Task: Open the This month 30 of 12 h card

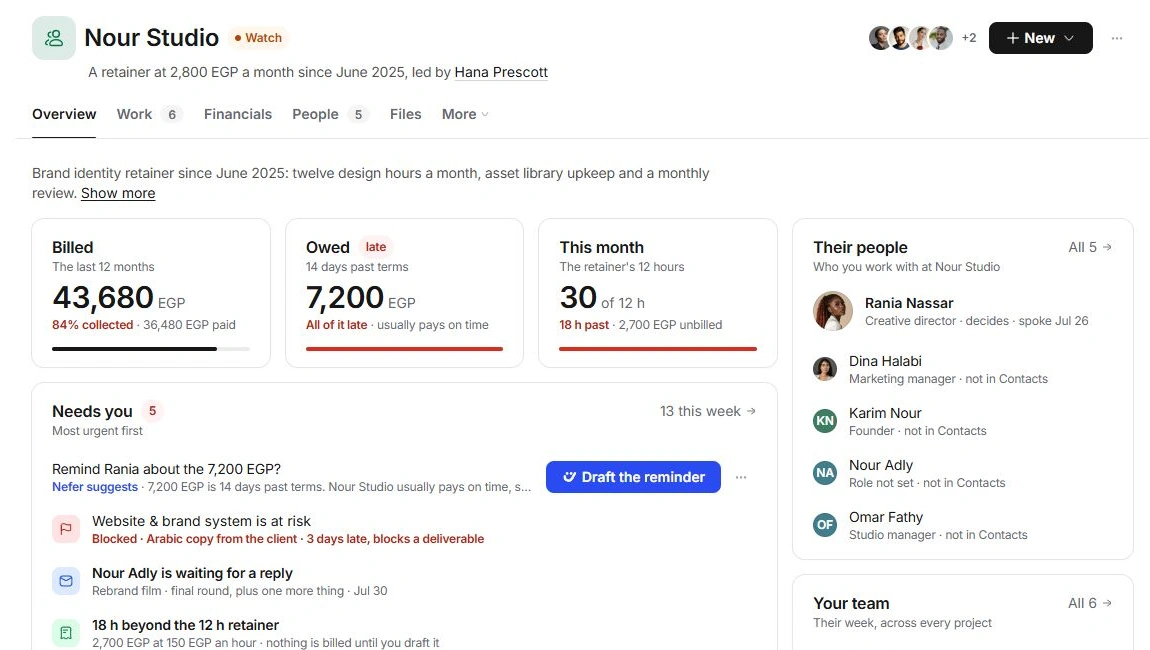Action: pyautogui.click(x=658, y=293)
